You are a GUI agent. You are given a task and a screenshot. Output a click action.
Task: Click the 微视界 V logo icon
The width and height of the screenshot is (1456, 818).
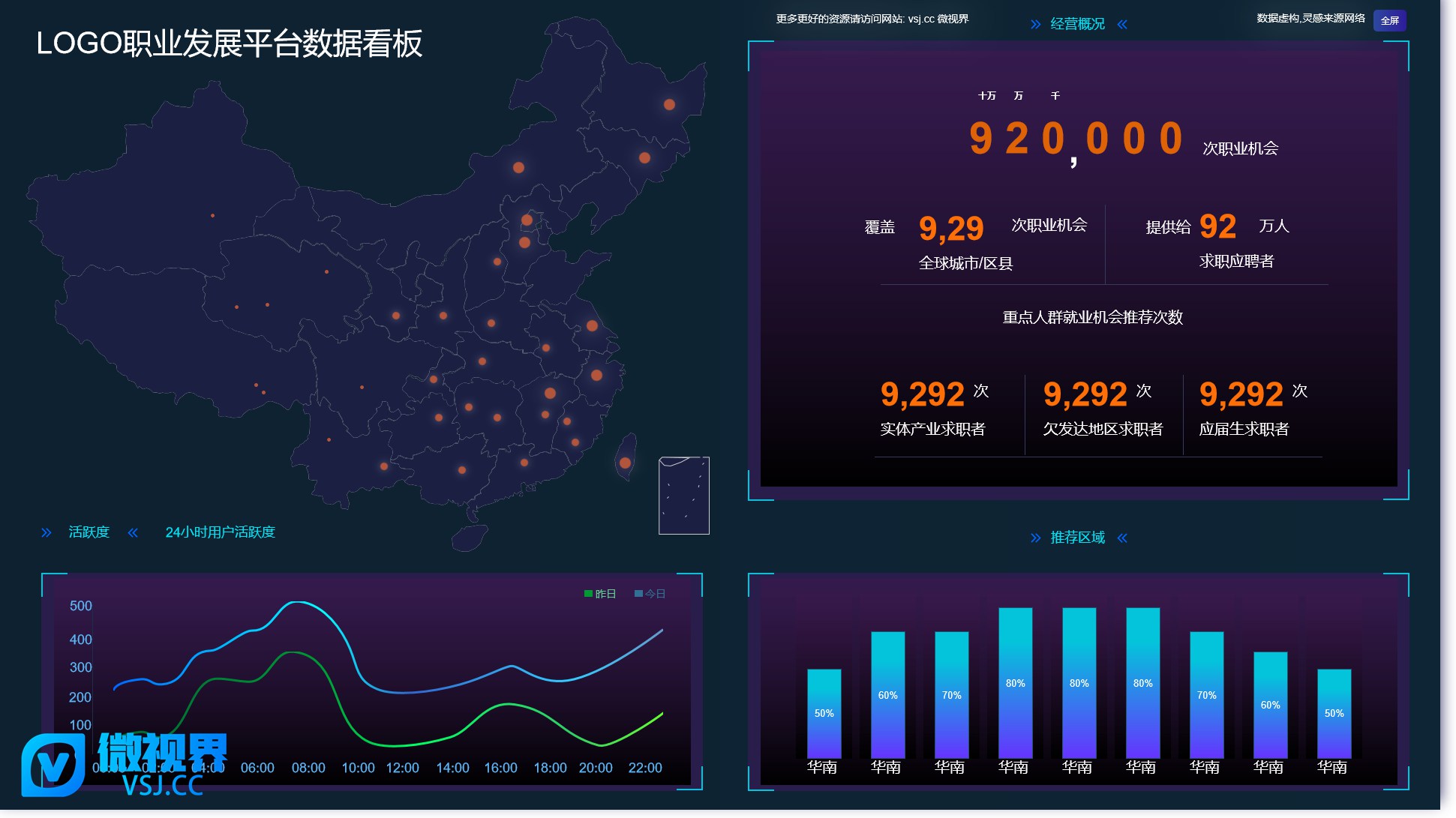point(53,765)
